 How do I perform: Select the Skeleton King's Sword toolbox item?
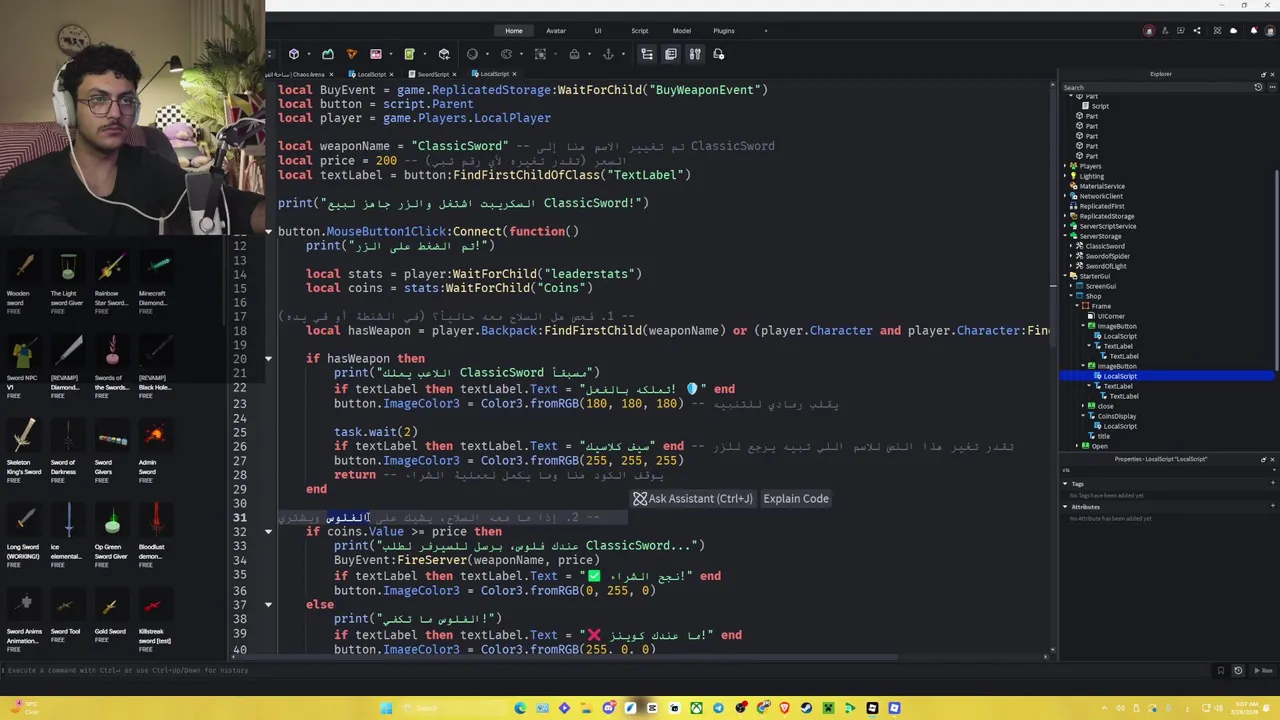pos(25,449)
